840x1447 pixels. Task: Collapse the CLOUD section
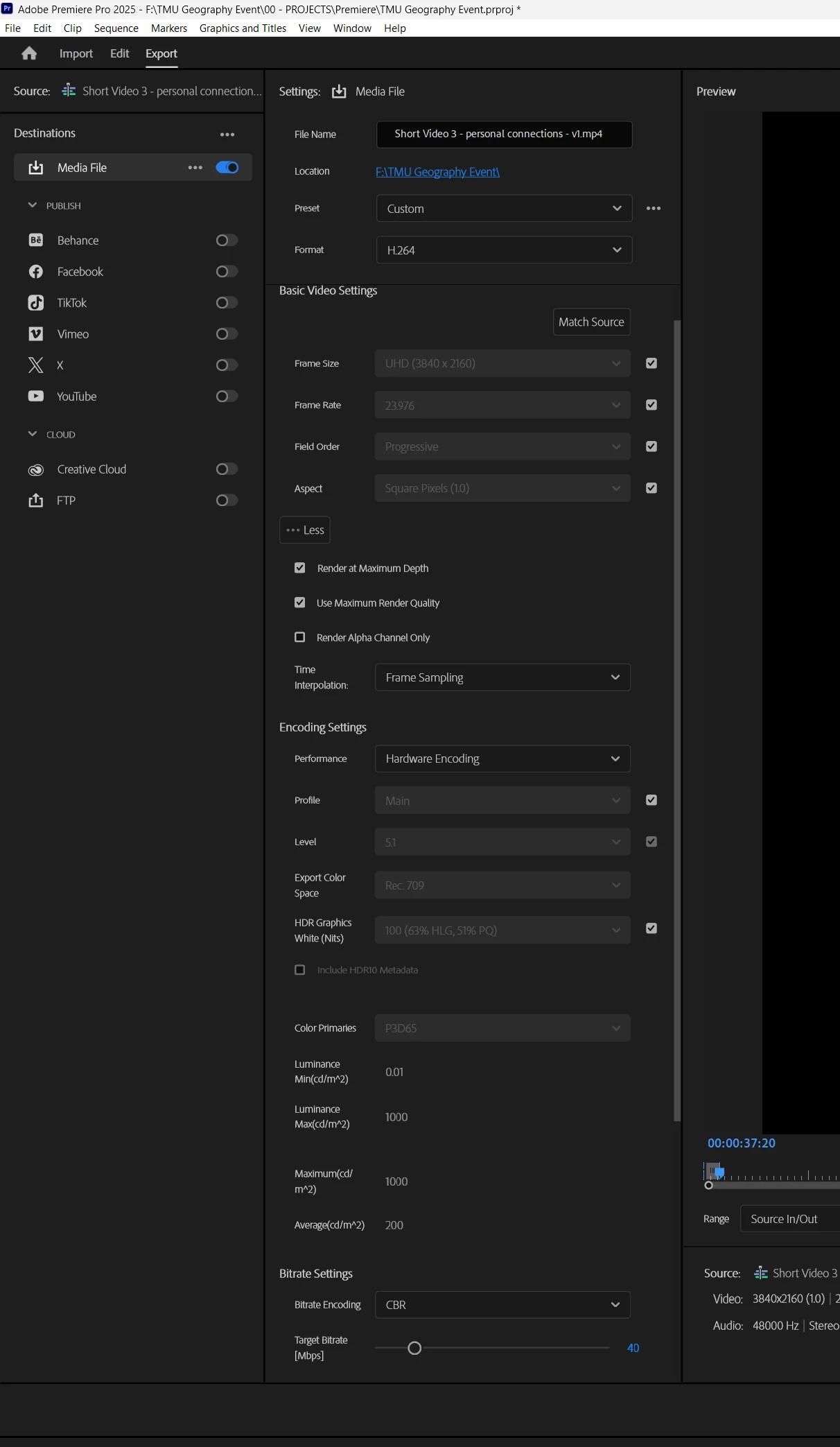point(32,434)
